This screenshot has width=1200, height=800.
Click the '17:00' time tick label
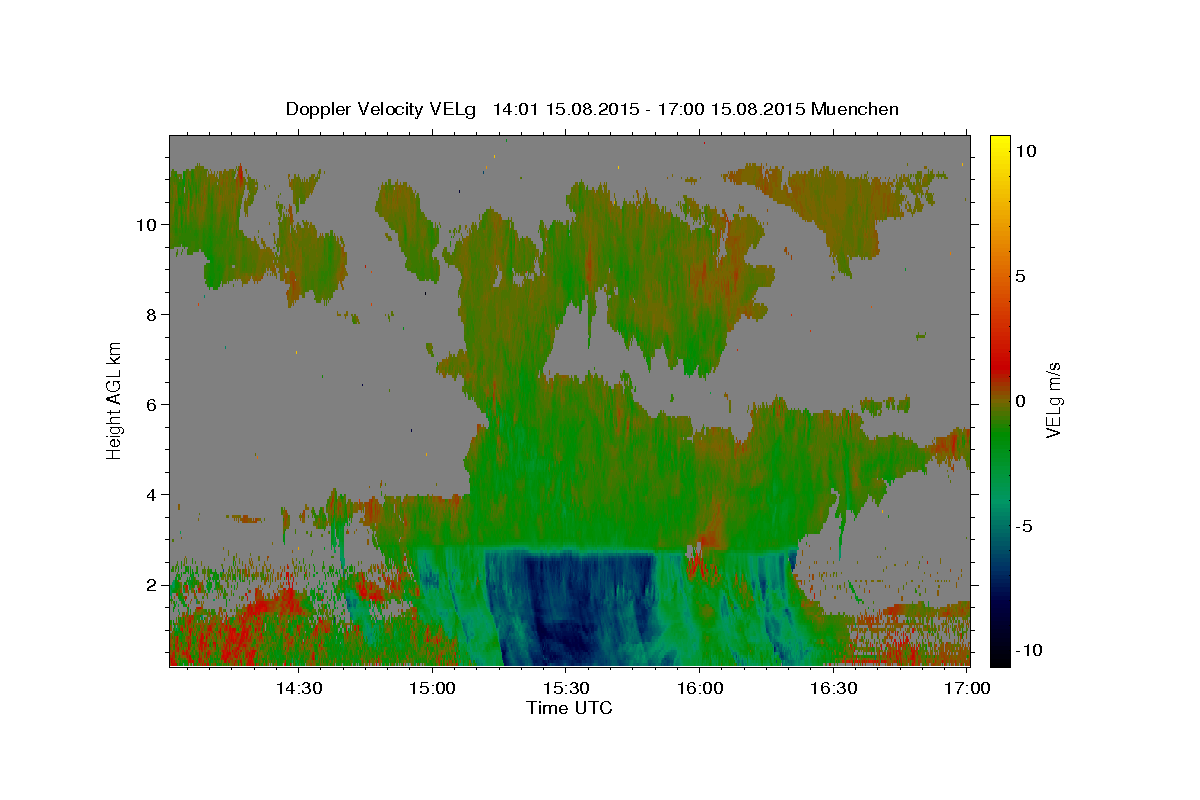(x=968, y=688)
